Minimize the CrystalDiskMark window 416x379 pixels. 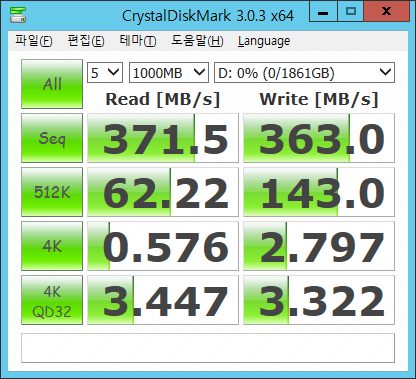click(x=323, y=12)
